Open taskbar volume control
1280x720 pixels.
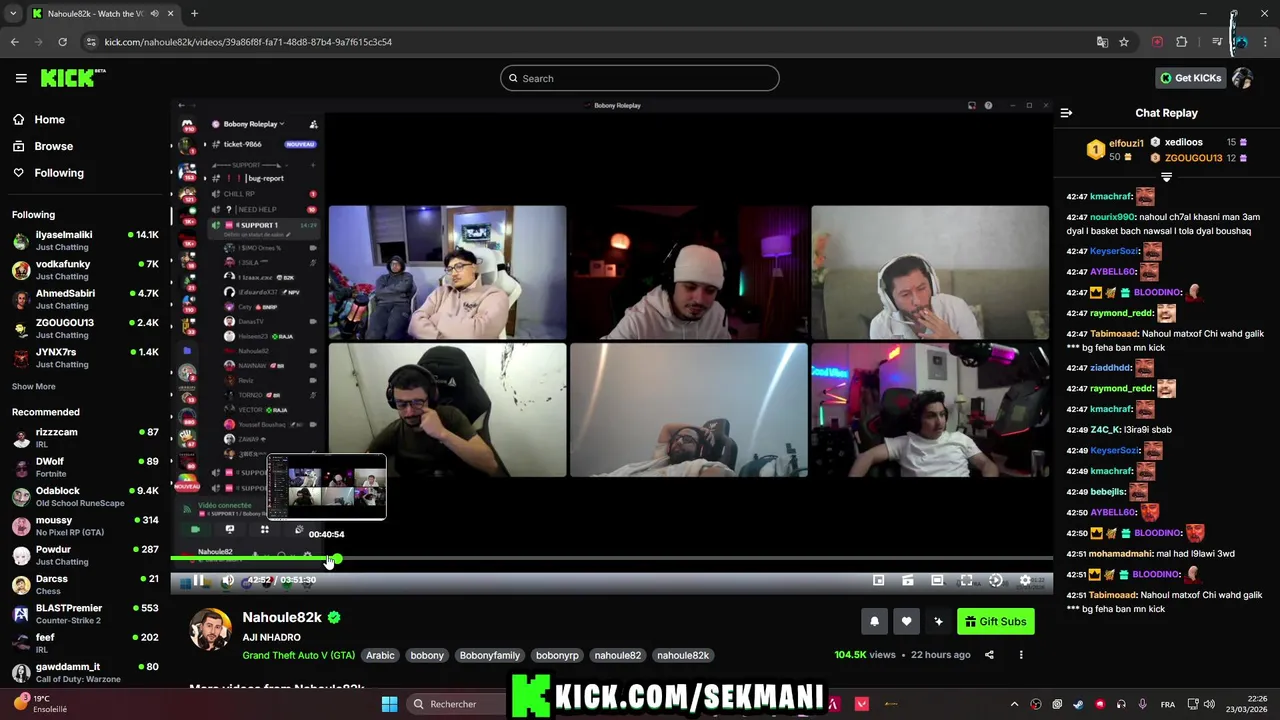click(1209, 704)
